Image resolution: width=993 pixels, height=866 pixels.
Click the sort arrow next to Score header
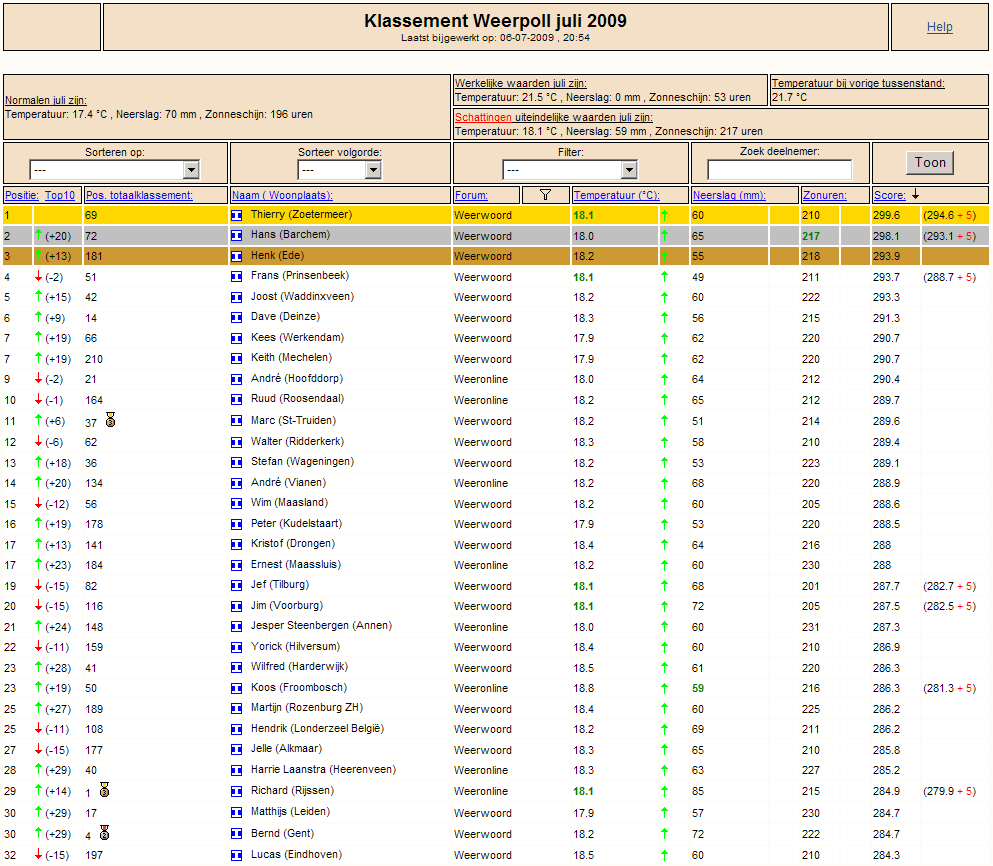[915, 195]
